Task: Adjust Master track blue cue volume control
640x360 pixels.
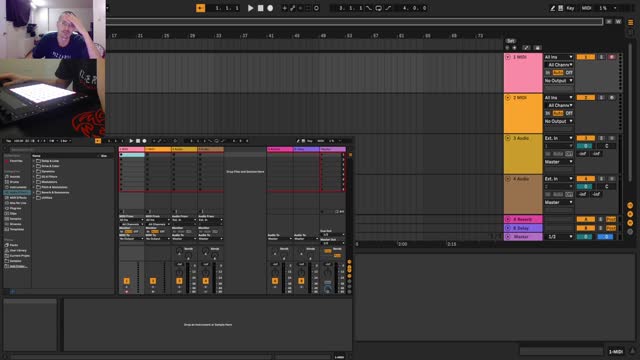Action: coord(606,237)
